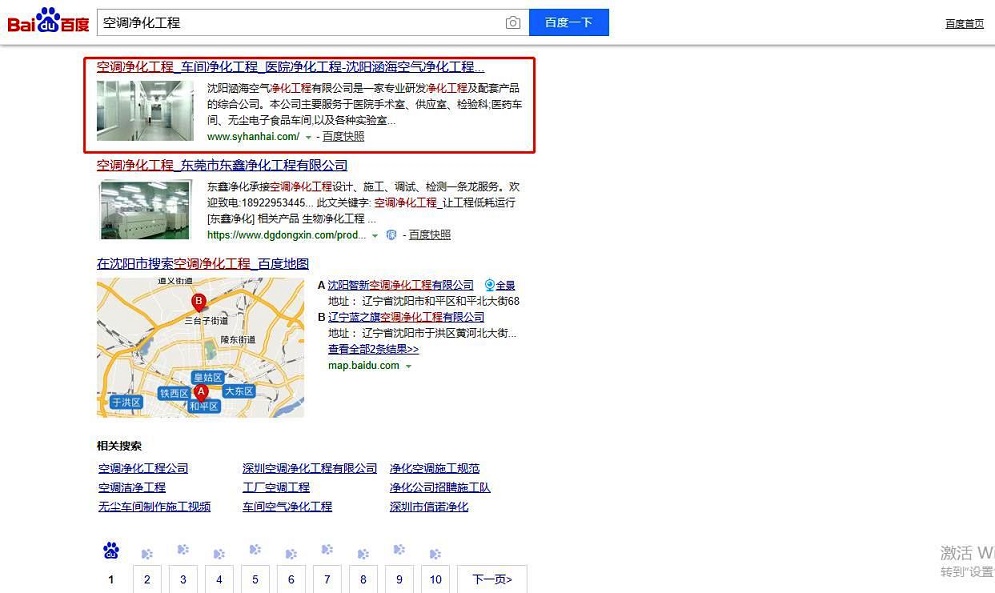The width and height of the screenshot is (995, 593).
Task: Open 百度快照 for the syhanhai result
Action: point(343,137)
